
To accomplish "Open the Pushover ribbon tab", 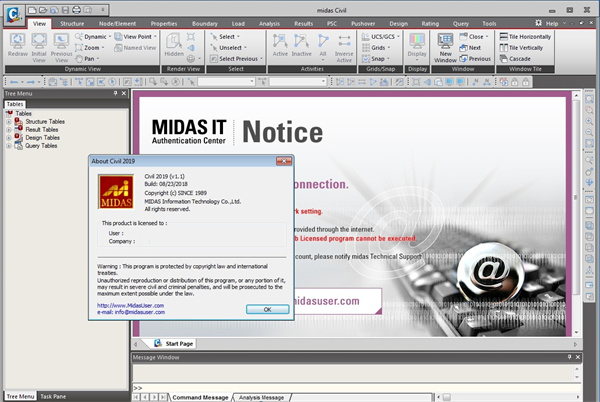I will pyautogui.click(x=363, y=24).
